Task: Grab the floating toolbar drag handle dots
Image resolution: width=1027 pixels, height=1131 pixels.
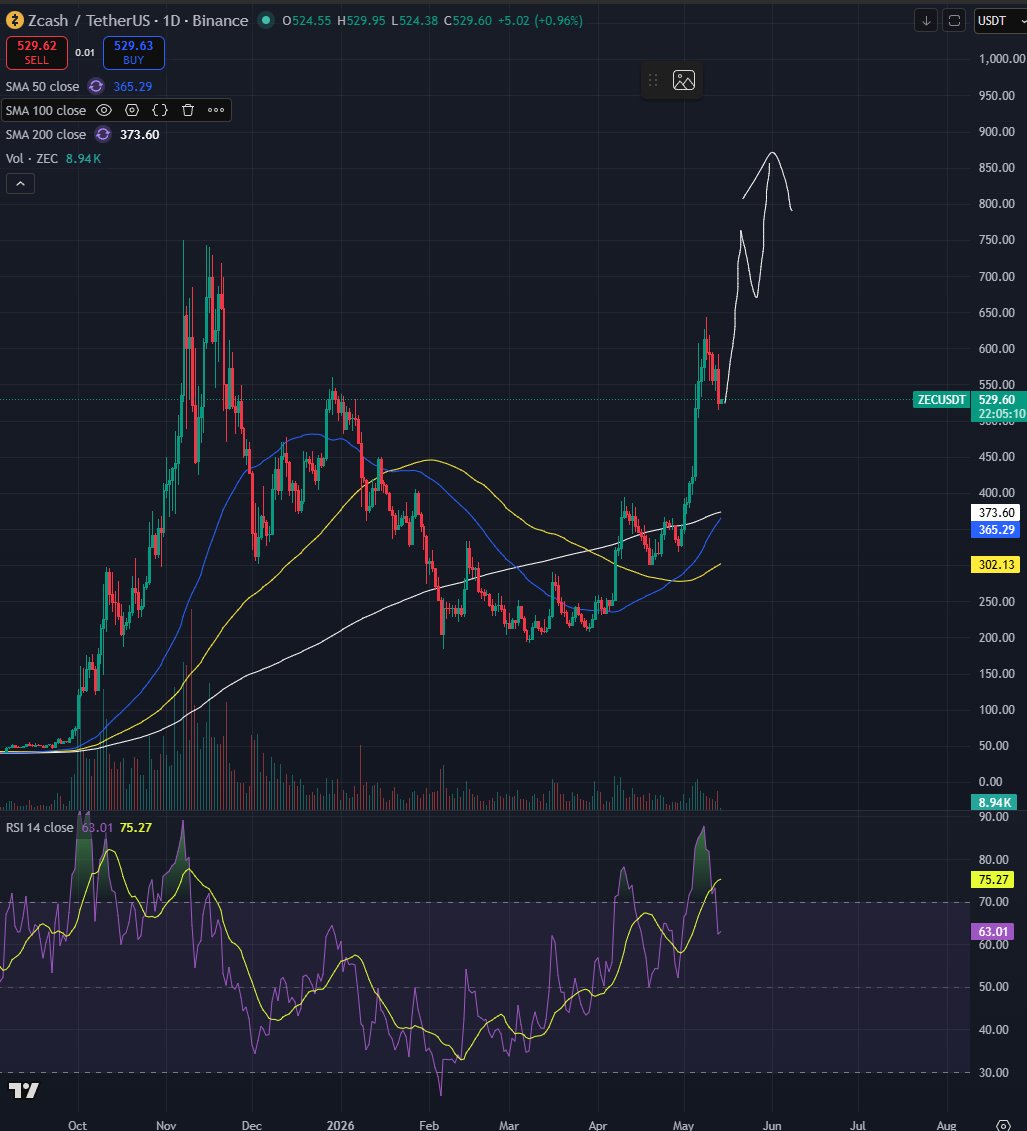Action: coord(653,80)
